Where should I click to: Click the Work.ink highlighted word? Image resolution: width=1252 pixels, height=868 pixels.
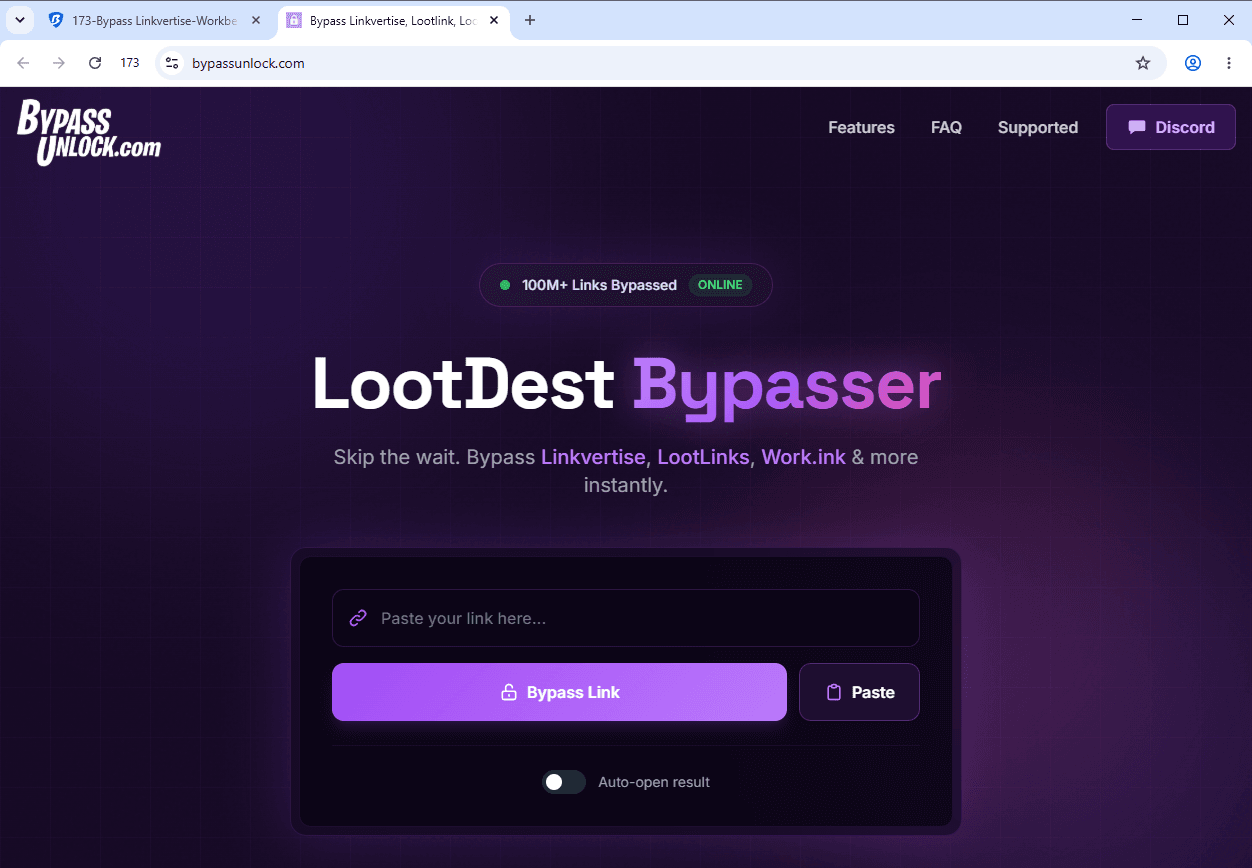[x=803, y=457]
